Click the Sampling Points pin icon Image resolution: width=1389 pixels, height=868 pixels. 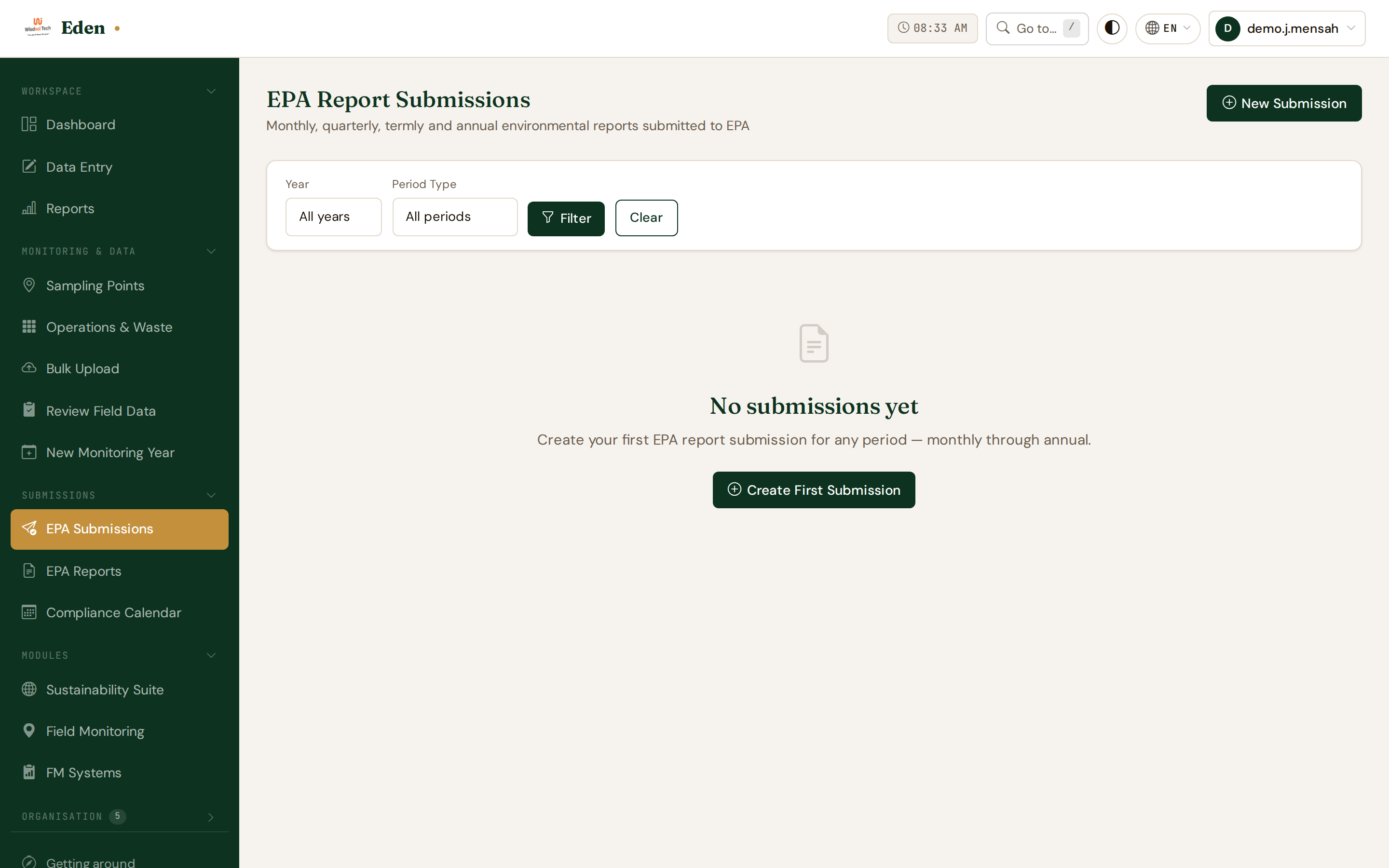(29, 285)
